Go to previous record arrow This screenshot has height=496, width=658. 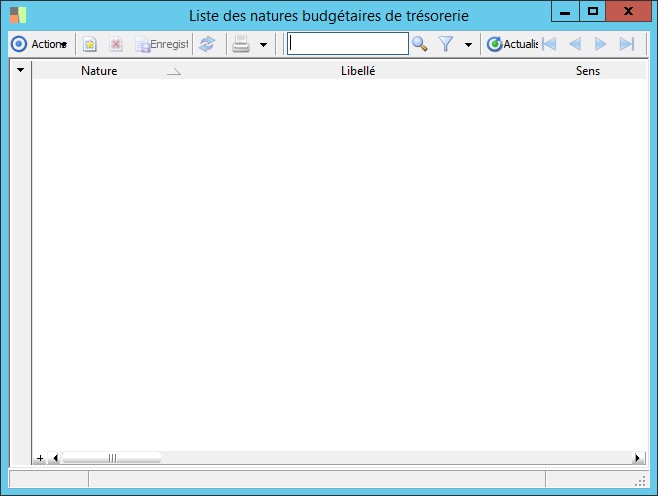pos(575,44)
